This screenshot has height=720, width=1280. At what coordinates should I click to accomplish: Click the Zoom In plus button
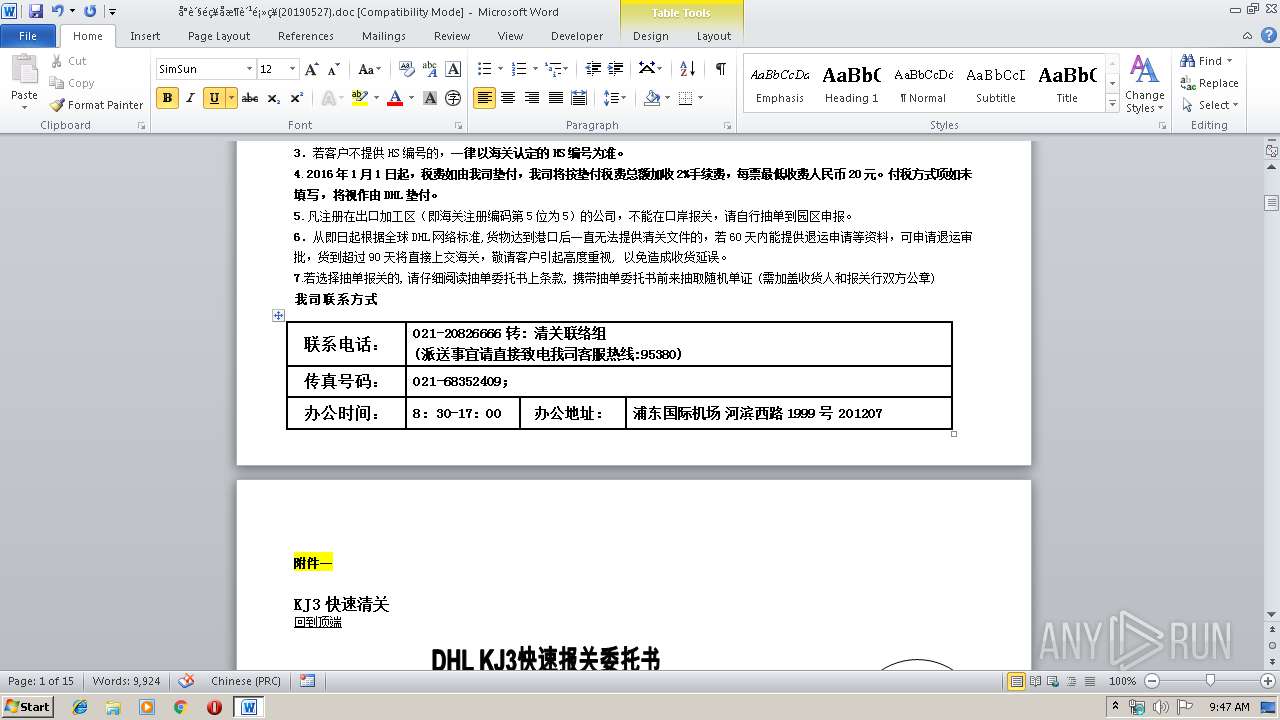1269,680
